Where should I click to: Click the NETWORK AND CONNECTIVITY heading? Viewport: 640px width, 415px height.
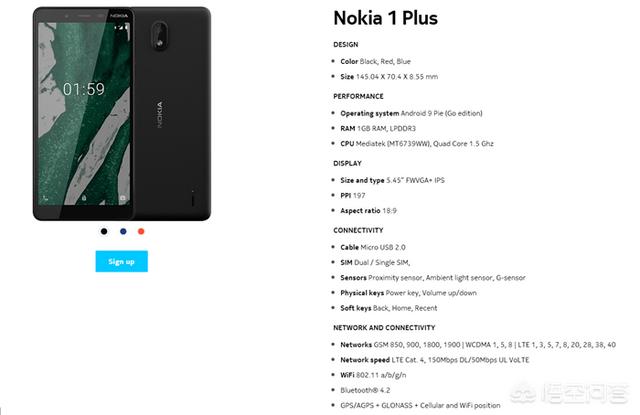pos(384,328)
